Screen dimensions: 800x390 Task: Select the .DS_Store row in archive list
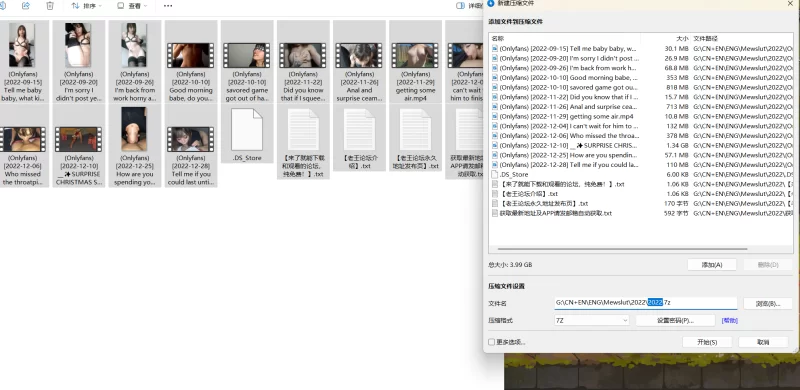[x=642, y=175]
